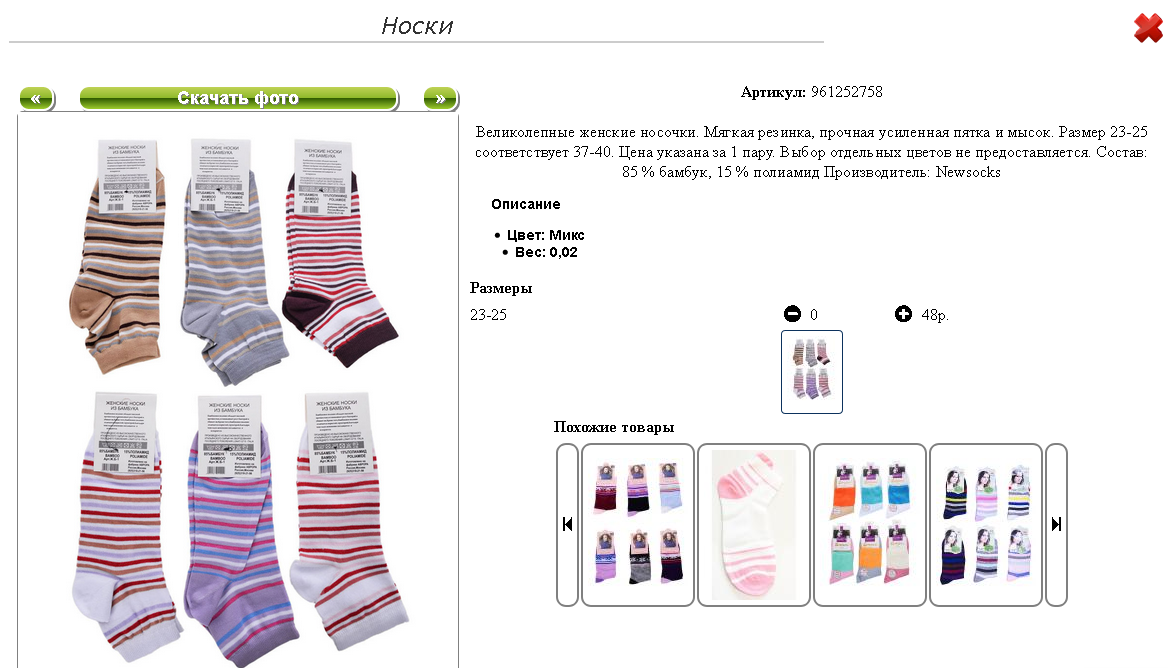Select the small socks thumbnail under sizes
This screenshot has height=668, width=1168.
[812, 372]
